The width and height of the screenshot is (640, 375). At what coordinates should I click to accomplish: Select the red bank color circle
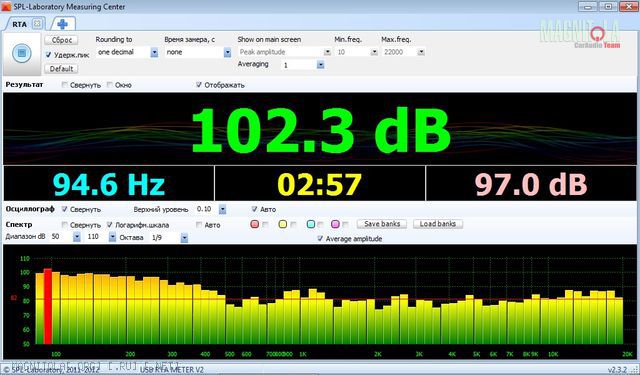point(255,224)
